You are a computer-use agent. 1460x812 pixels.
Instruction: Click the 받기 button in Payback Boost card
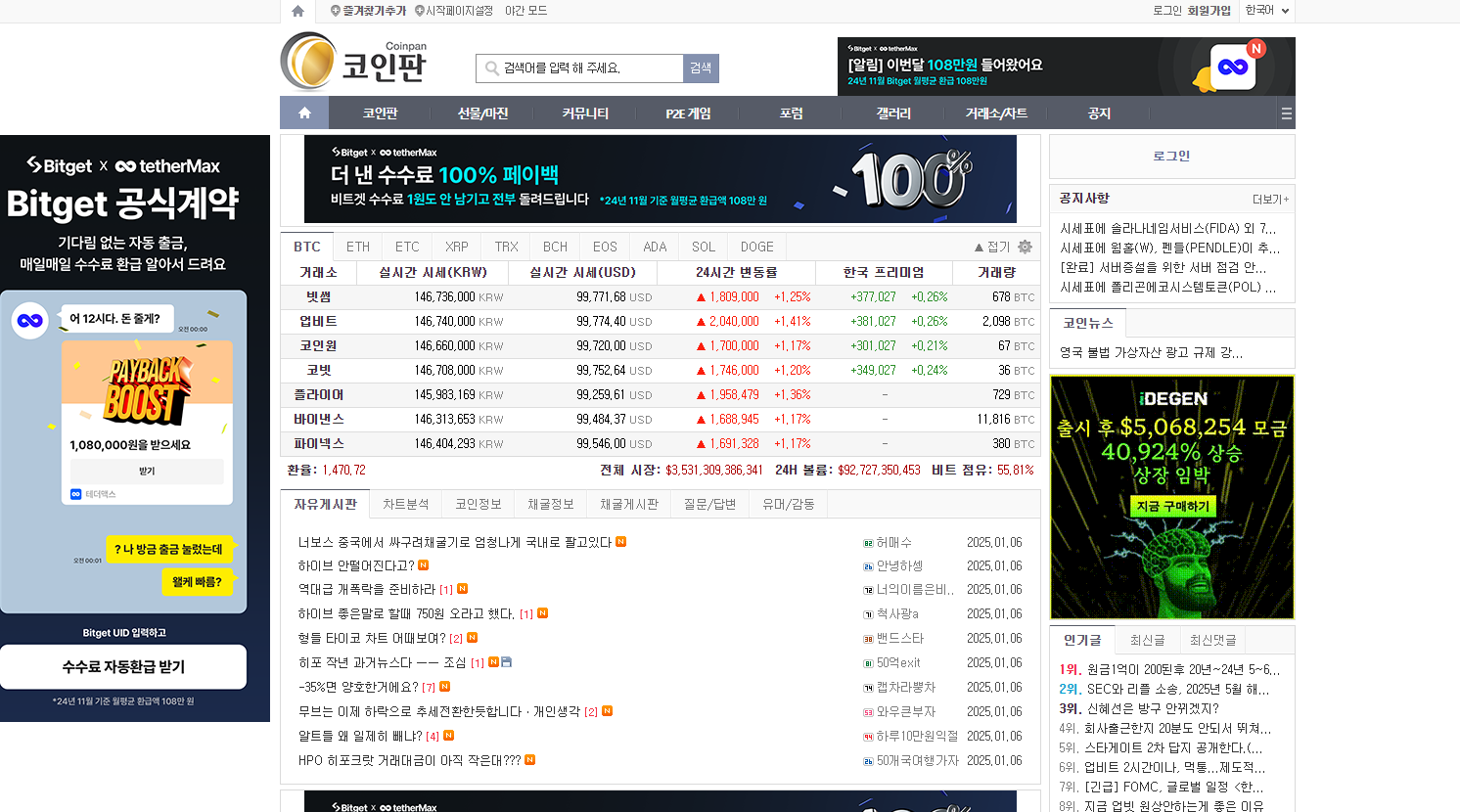(147, 472)
